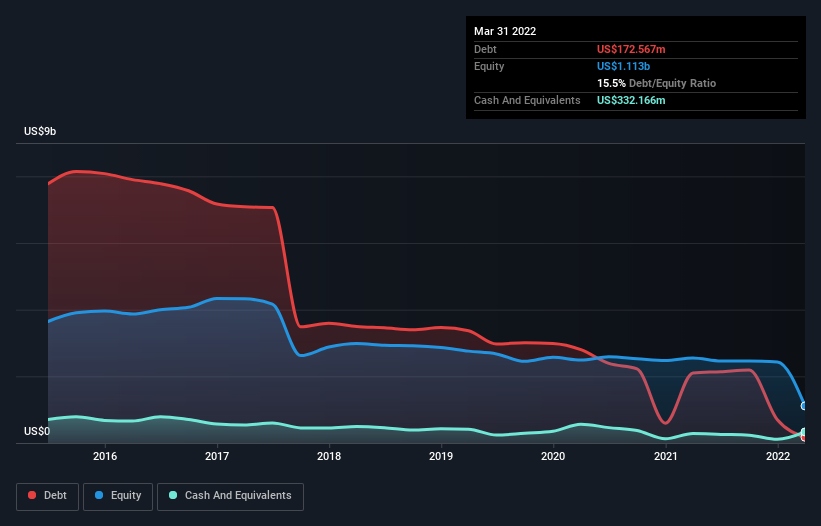Viewport: 821px width, 526px height.
Task: Click the red Debt legend dot
Action: [32, 495]
